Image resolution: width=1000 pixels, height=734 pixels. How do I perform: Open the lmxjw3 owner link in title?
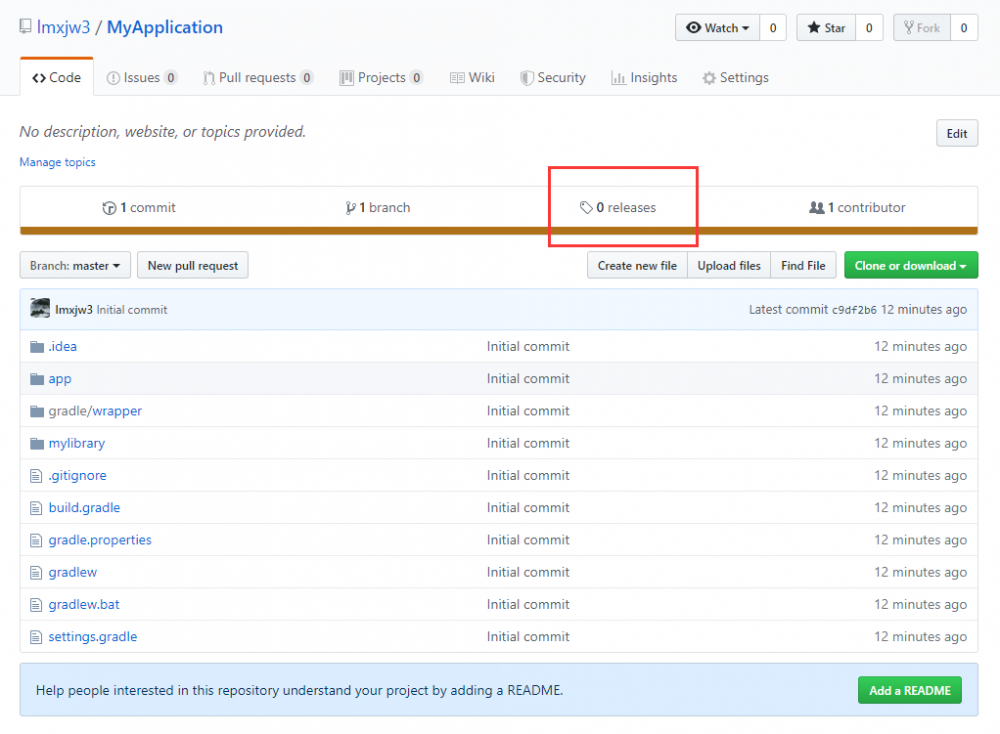[63, 27]
